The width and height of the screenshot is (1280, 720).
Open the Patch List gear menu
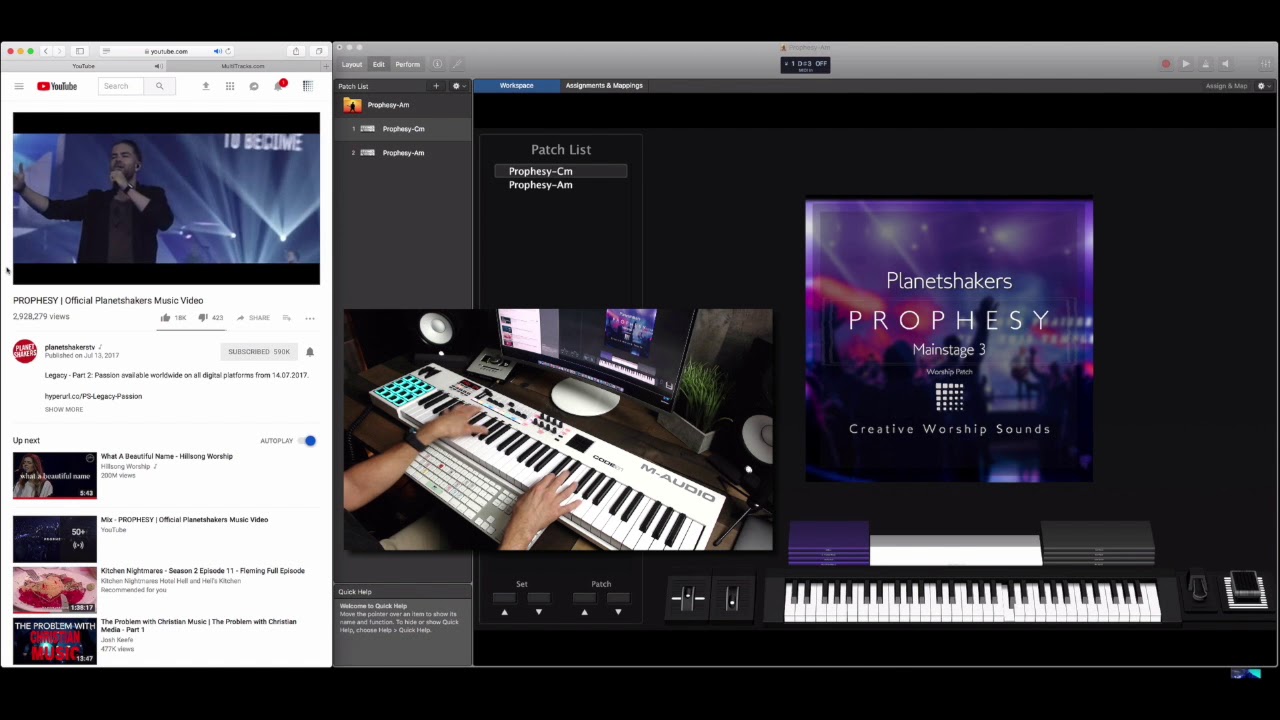tap(458, 86)
